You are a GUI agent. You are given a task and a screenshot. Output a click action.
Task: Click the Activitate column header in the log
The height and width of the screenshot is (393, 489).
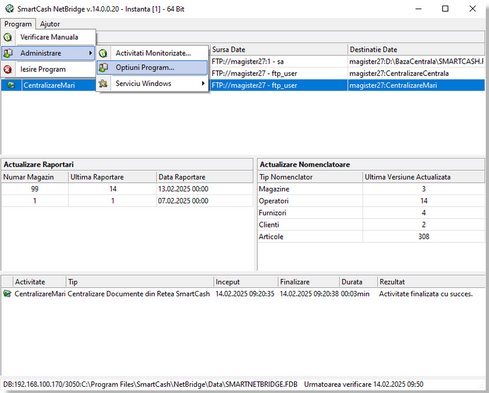[39, 282]
